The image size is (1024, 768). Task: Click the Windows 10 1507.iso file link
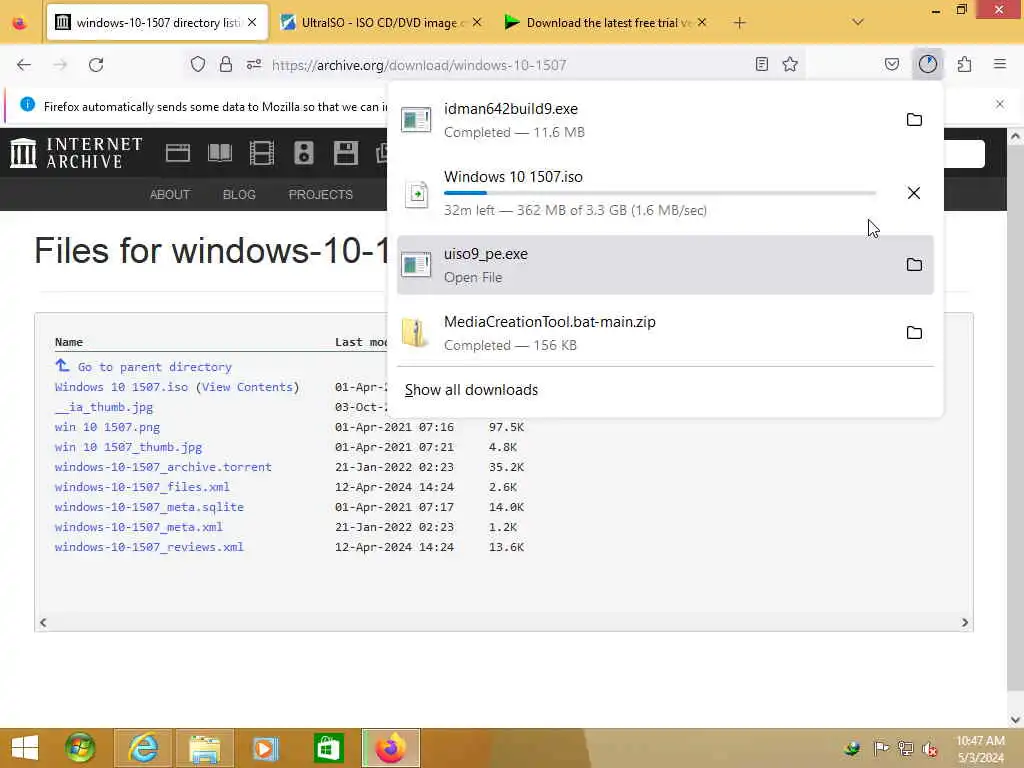[x=121, y=387]
